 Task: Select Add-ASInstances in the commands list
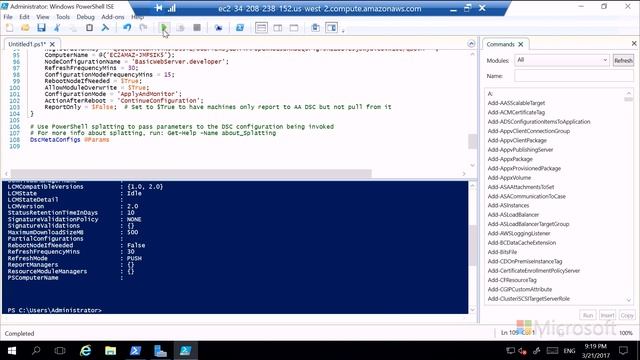(508, 205)
